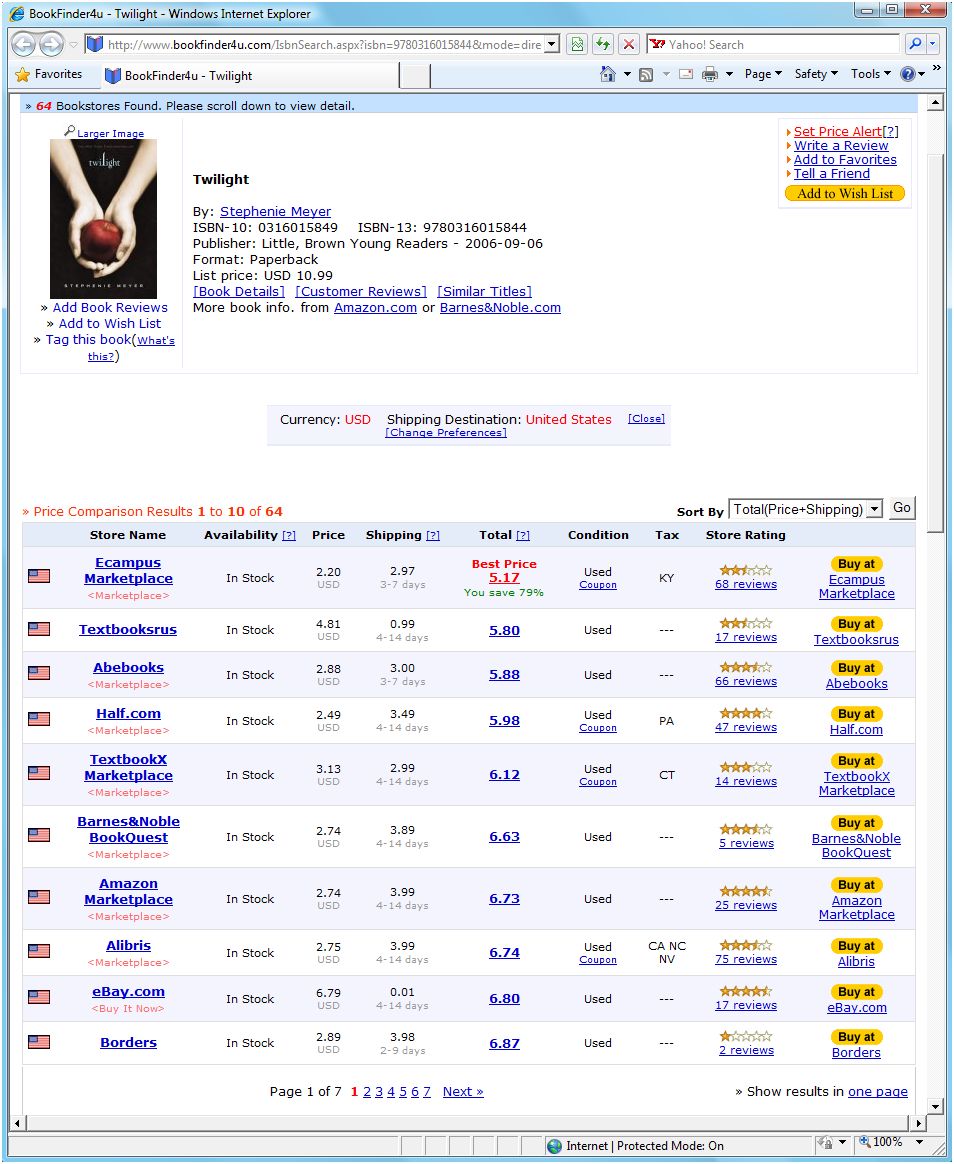Open the address bar dropdown arrow

click(552, 45)
